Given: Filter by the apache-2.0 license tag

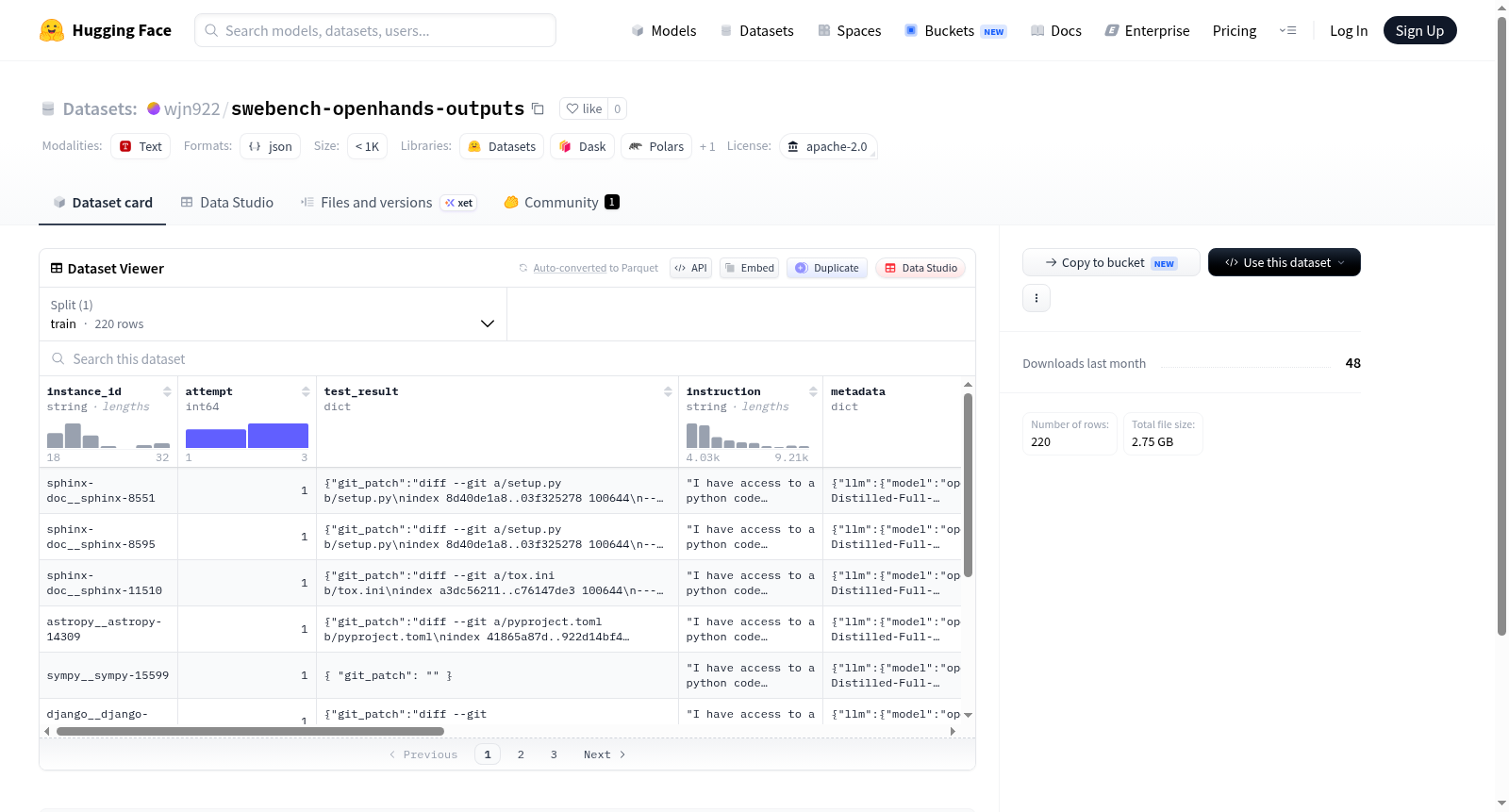Looking at the screenshot, I should tap(828, 146).
